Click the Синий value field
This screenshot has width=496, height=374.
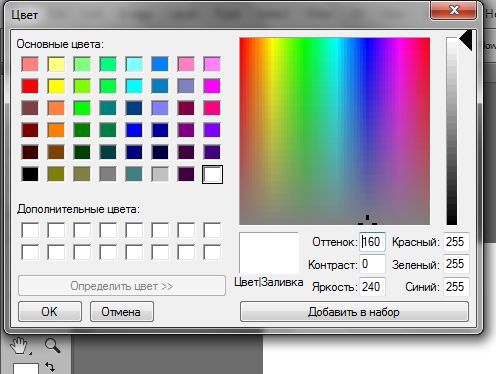[456, 287]
